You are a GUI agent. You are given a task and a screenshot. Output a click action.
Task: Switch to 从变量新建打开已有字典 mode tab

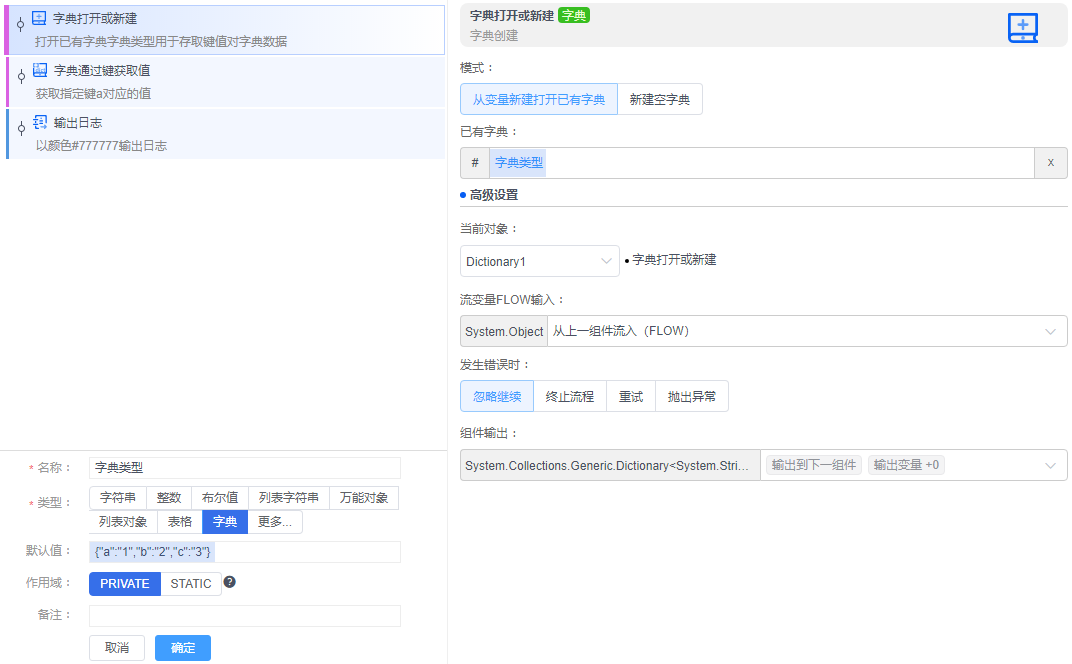(x=539, y=99)
